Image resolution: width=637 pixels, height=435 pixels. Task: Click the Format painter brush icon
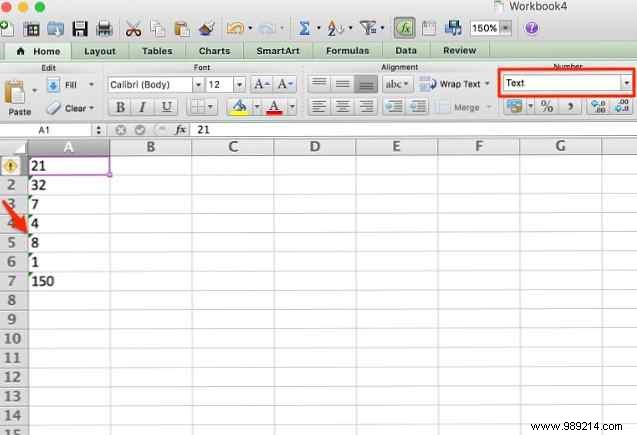tap(207, 29)
